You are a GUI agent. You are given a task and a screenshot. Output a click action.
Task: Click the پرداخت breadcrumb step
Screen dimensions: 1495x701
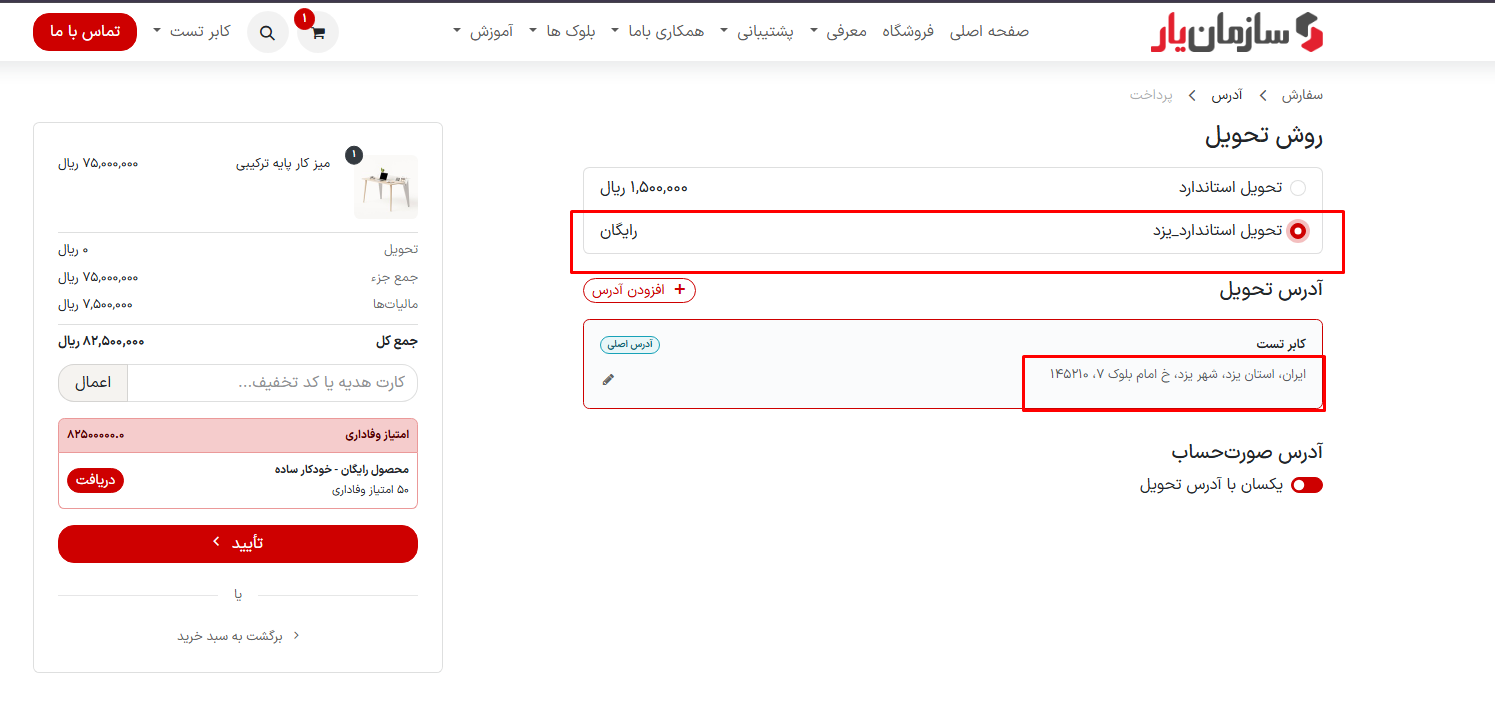point(1151,95)
